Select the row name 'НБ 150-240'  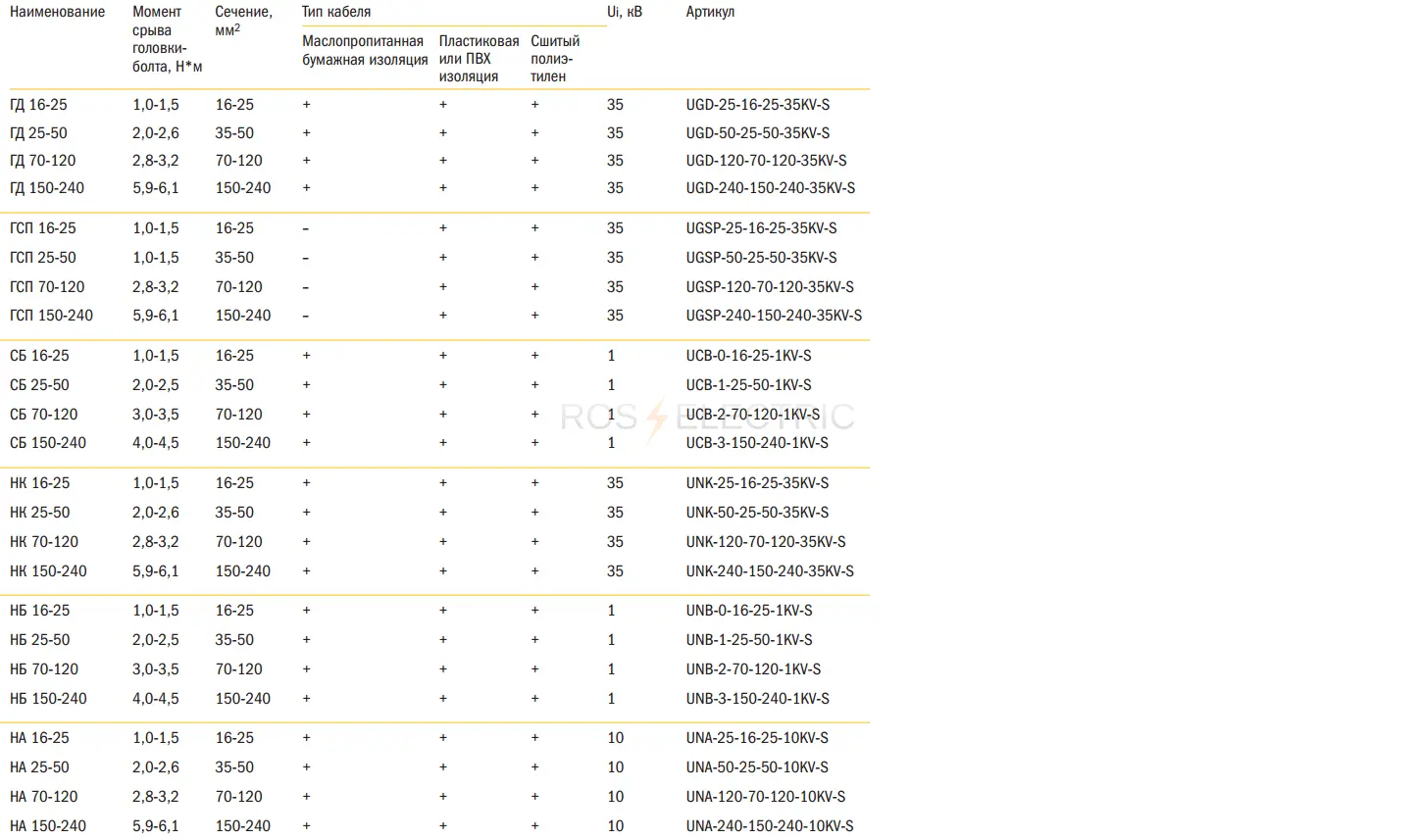point(48,699)
